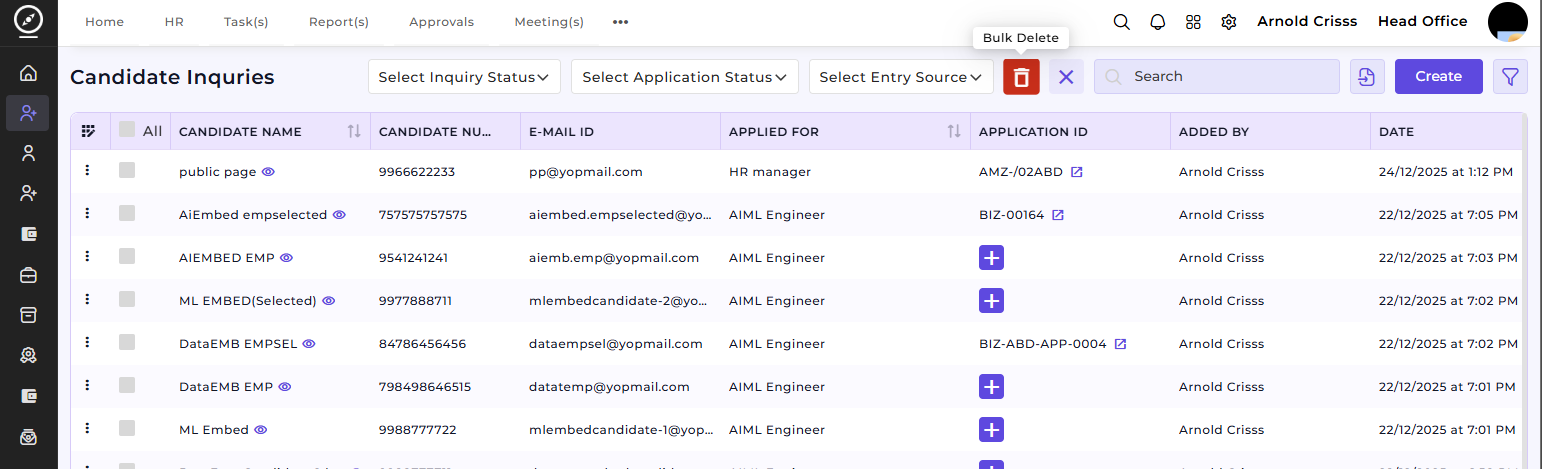Select checkbox for DataEMB EMP row
Image resolution: width=1542 pixels, height=469 pixels.
(126, 385)
